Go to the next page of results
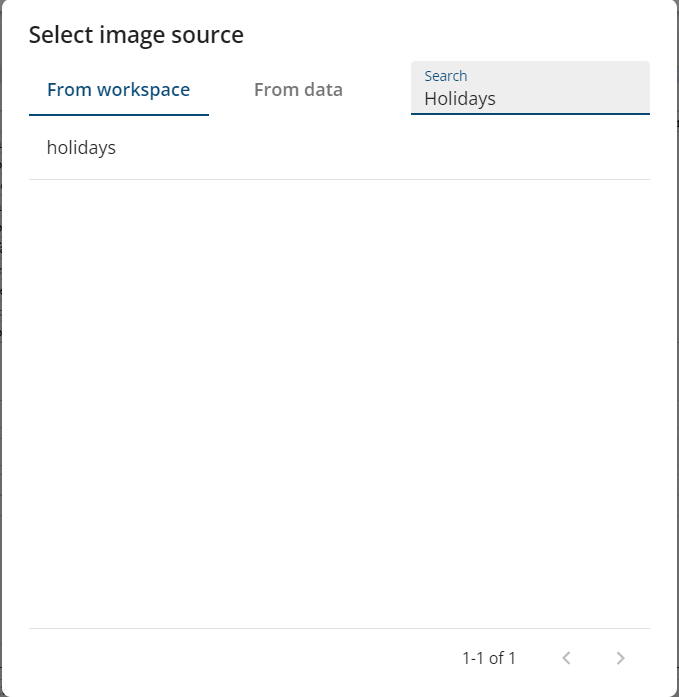Screen dimensions: 679x697 (x=620, y=658)
